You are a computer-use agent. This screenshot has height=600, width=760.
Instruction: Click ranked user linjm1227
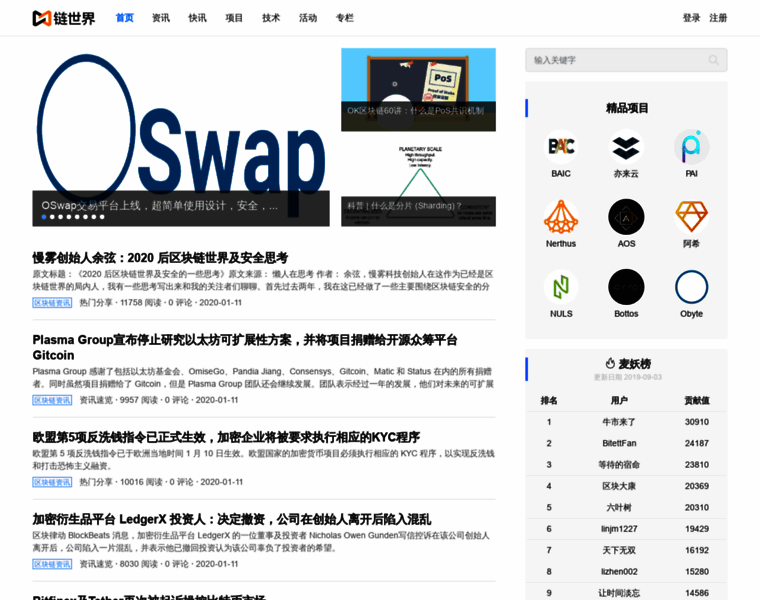pos(619,529)
